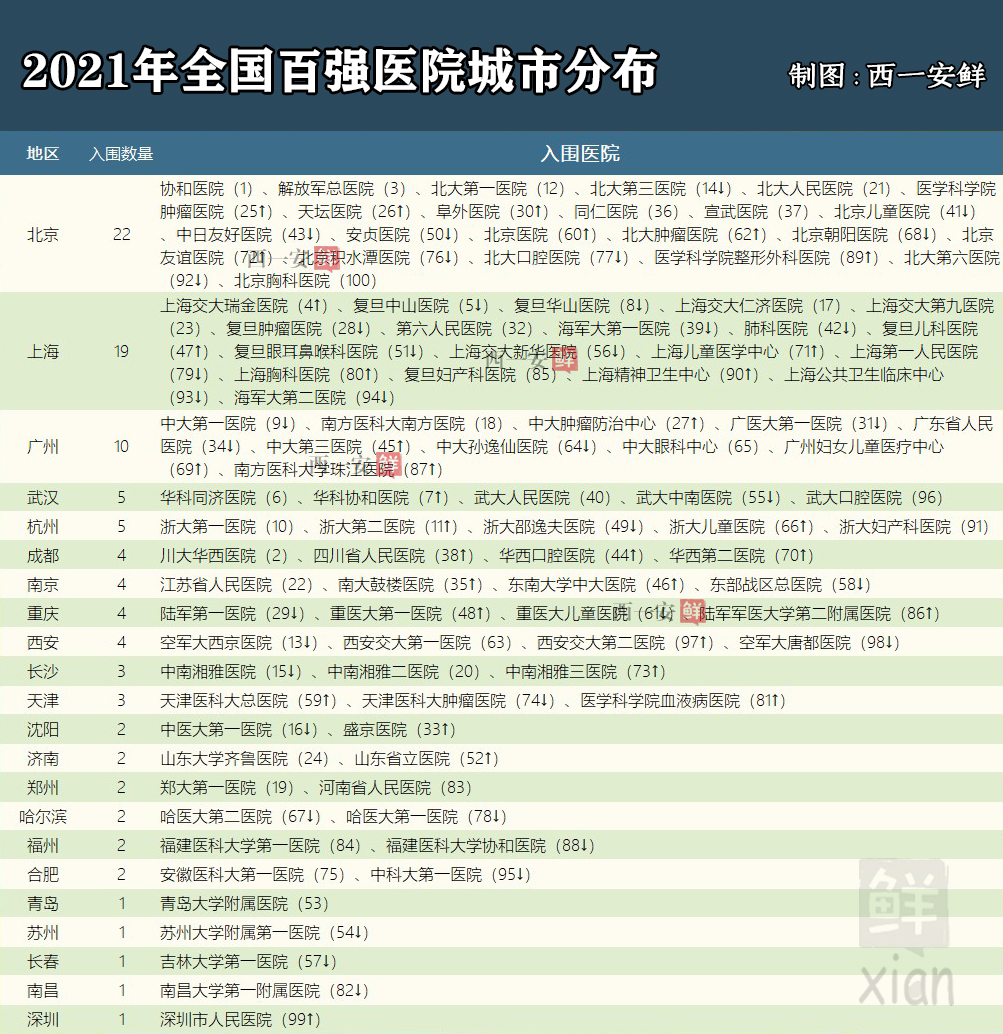Click the number 19 next to 上海
This screenshot has height=1034, width=1003.
point(120,351)
